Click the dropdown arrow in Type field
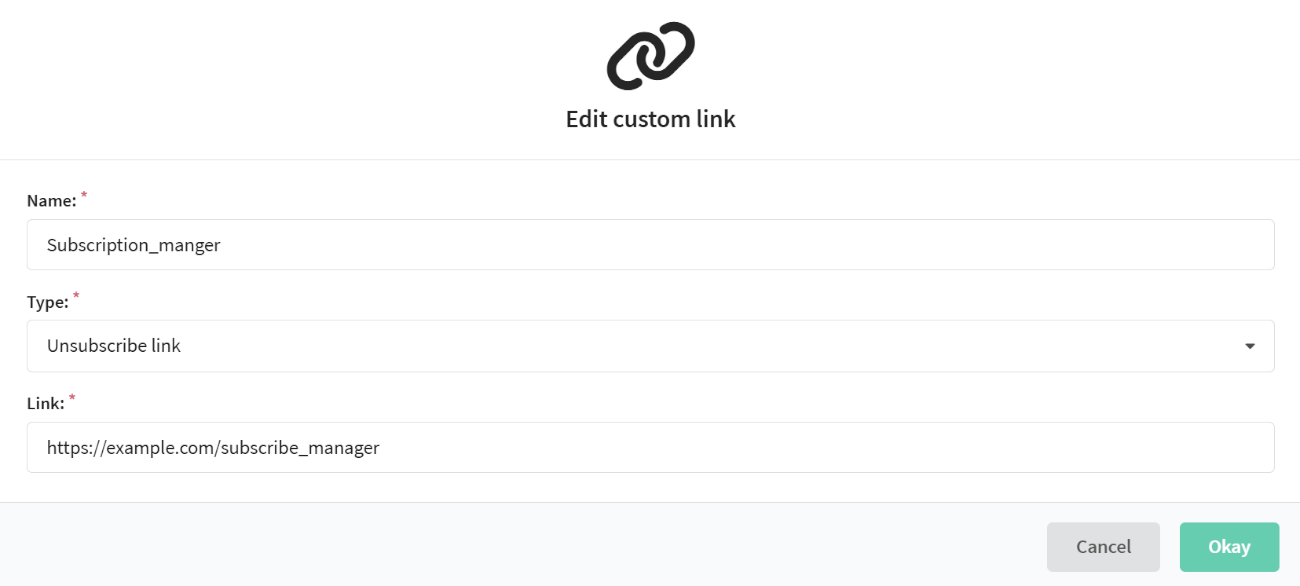Screen dimensions: 1300x586 coord(1249,346)
